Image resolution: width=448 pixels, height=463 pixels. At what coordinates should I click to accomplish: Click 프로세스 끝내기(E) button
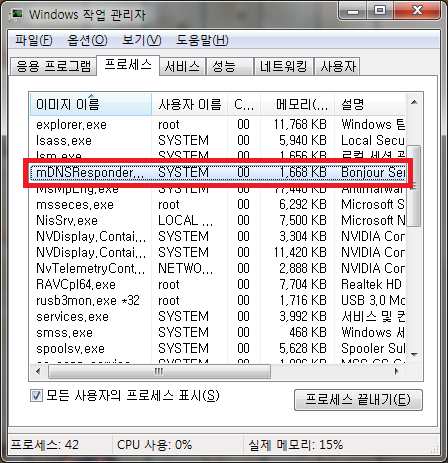coord(358,400)
